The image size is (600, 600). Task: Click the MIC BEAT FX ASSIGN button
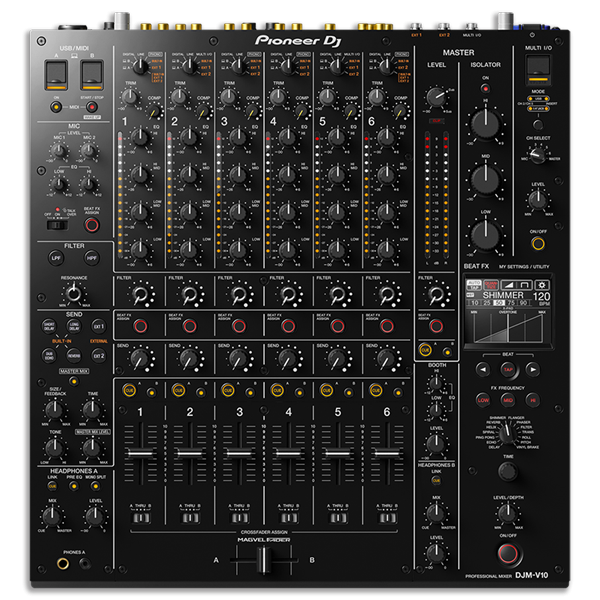coord(91,225)
